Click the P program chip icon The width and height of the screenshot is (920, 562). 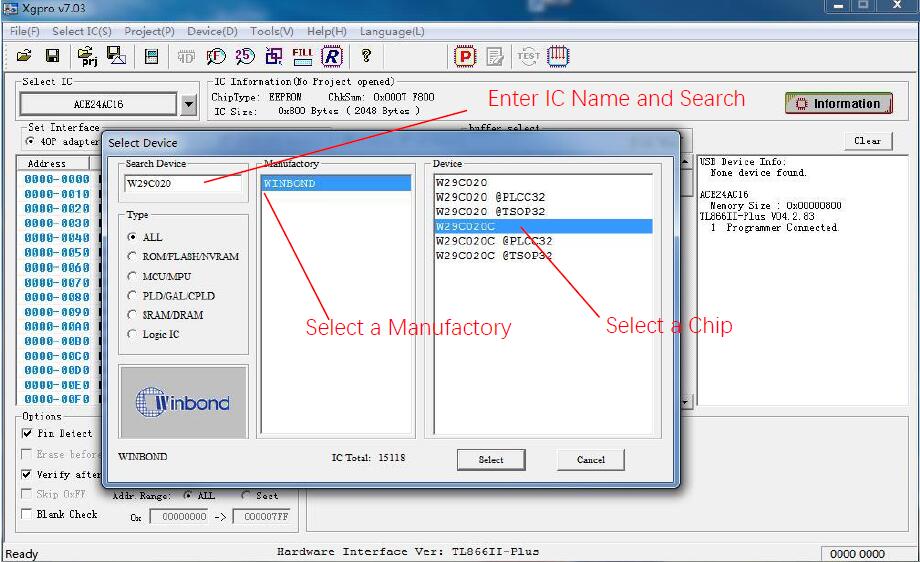(465, 56)
